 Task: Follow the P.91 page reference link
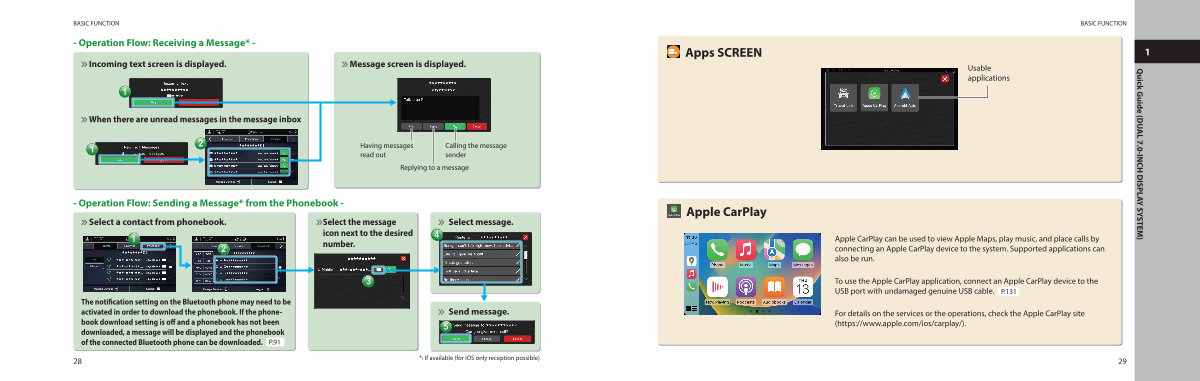pyautogui.click(x=275, y=342)
